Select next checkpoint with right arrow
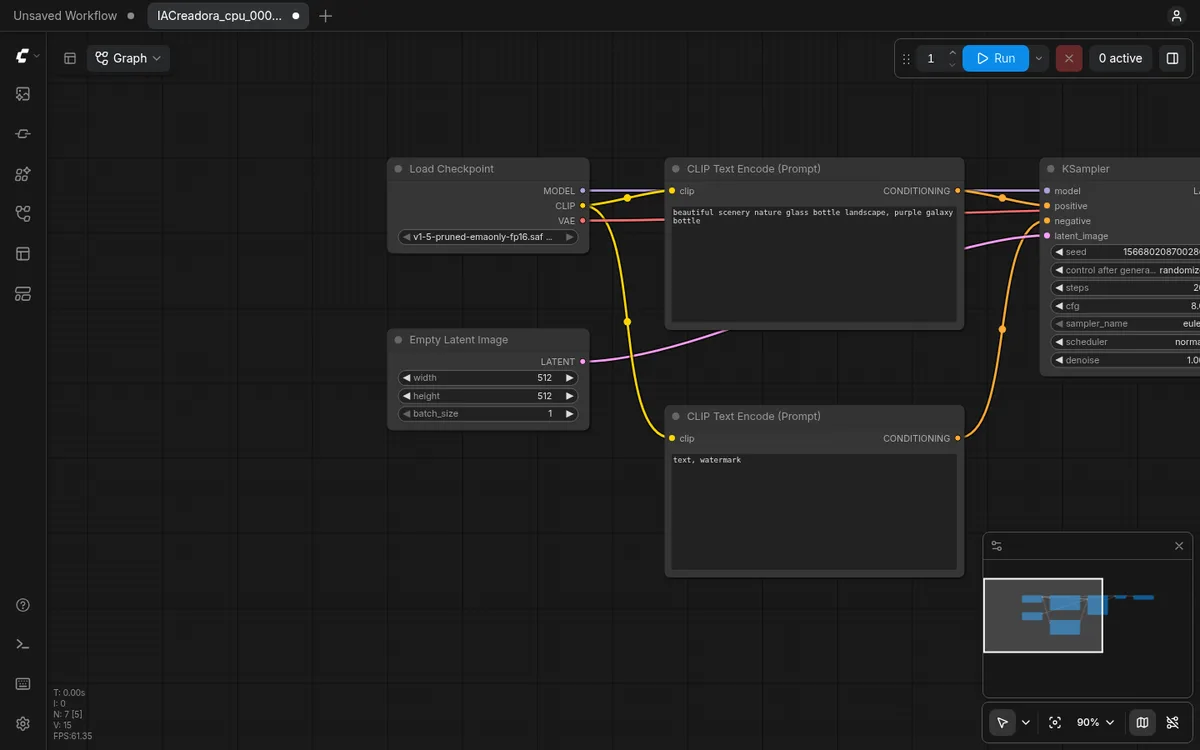The image size is (1200, 750). (x=570, y=237)
